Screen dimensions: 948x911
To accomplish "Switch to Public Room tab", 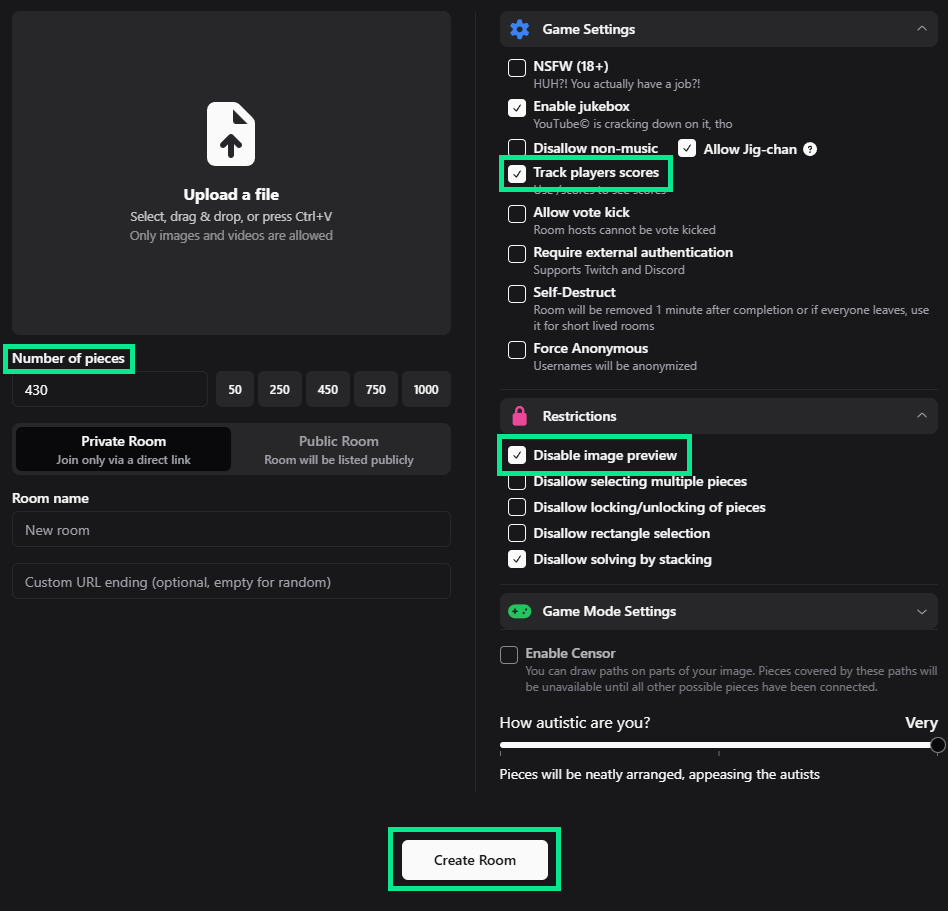I will 339,449.
